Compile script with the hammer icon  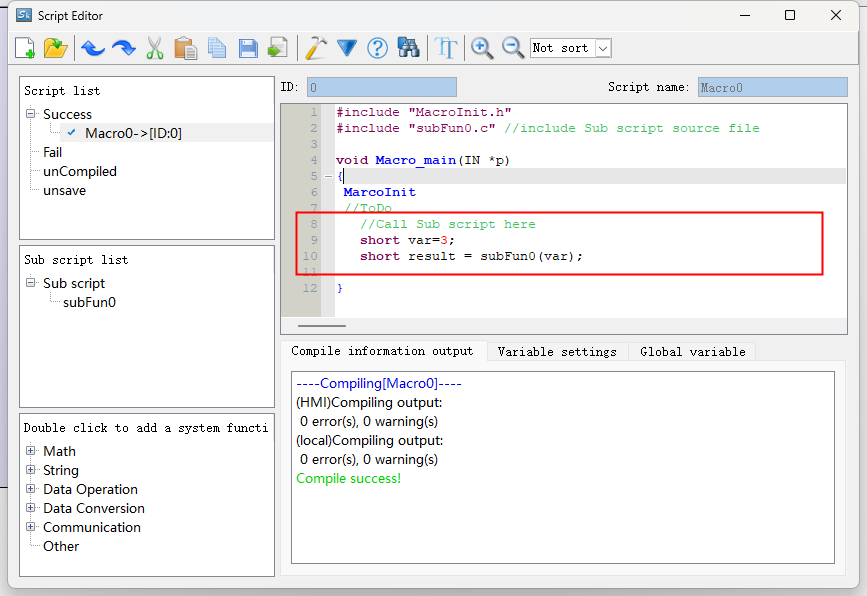click(x=316, y=48)
